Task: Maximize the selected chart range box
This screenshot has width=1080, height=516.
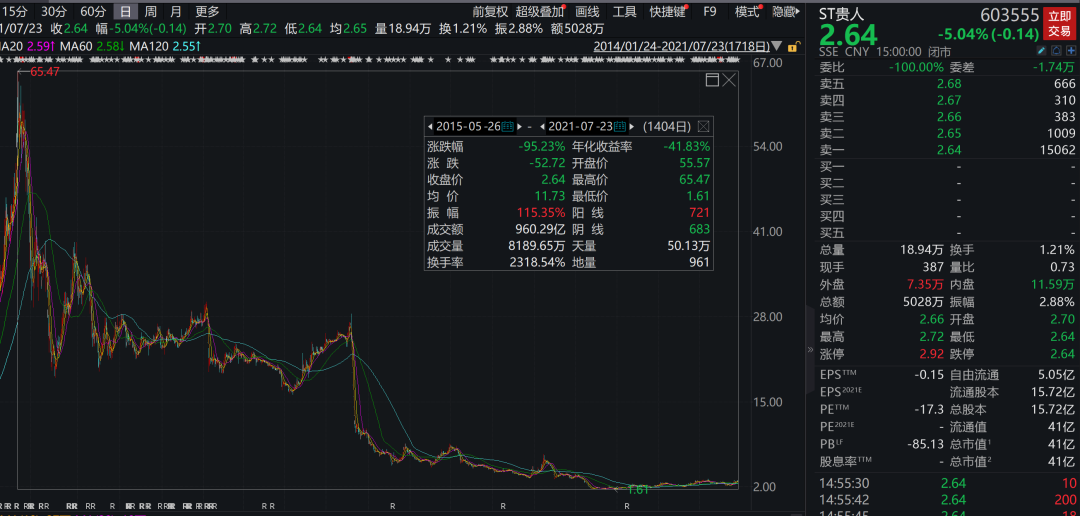Action: [x=712, y=80]
